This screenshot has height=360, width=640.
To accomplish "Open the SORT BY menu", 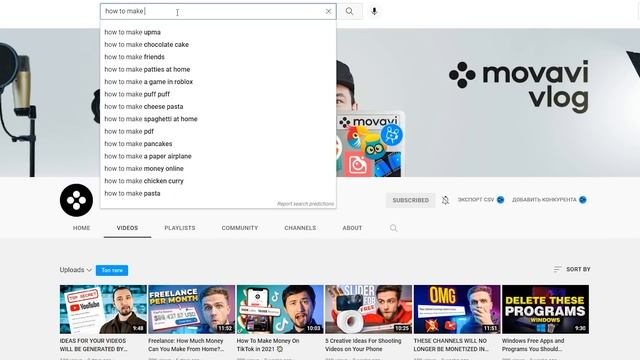I will (x=572, y=269).
